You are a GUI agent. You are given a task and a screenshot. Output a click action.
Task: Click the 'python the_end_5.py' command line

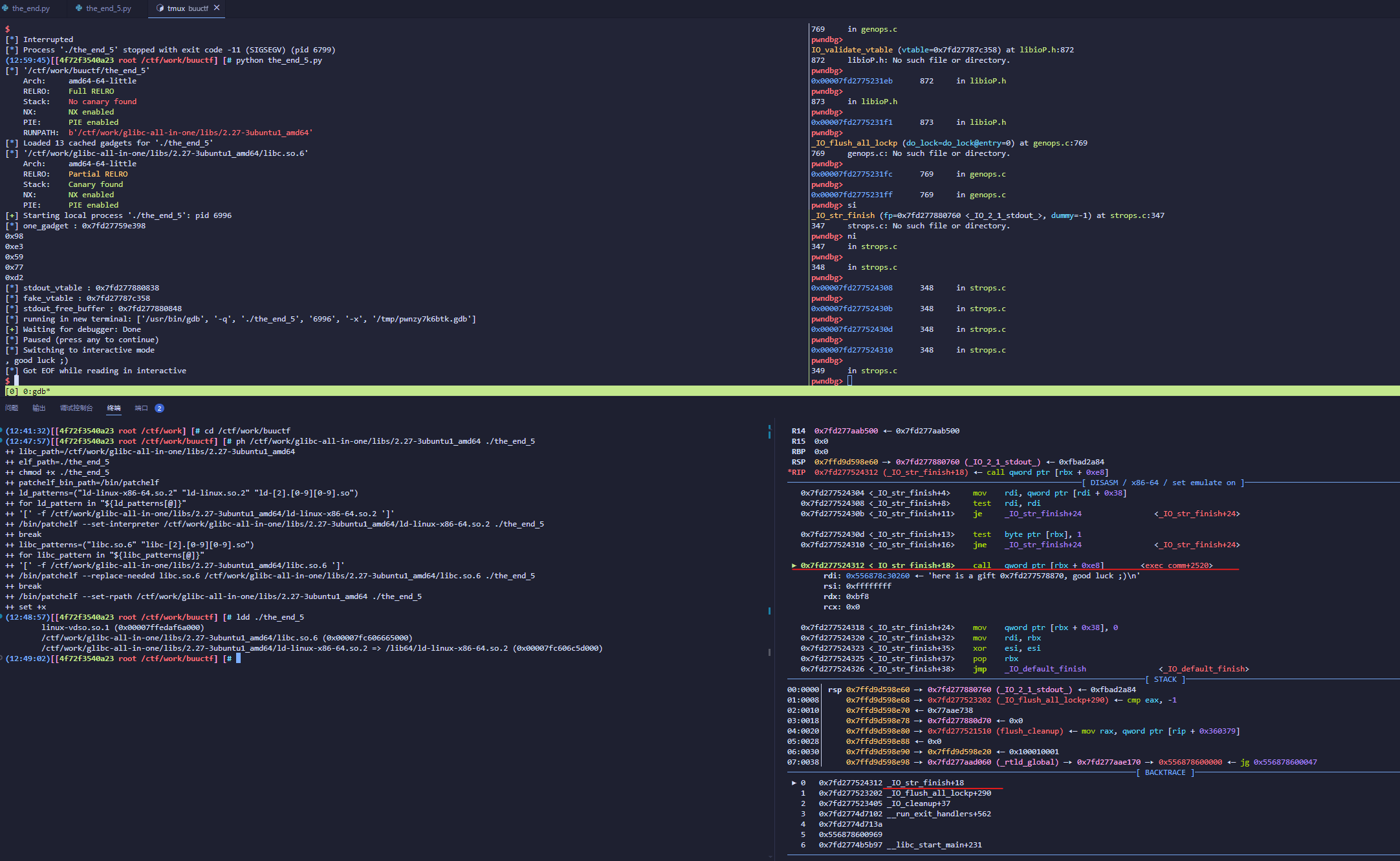click(164, 60)
